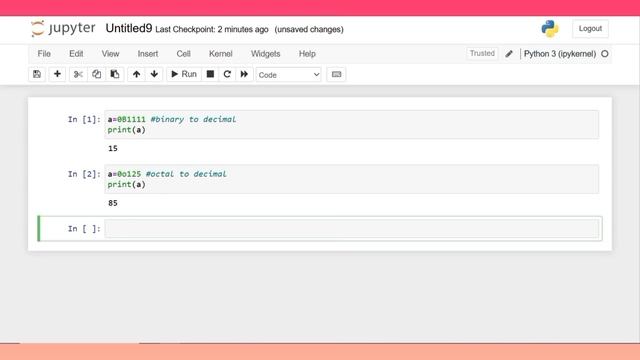The width and height of the screenshot is (640, 360).
Task: Click code line a=0o125 in cell 2
Action: coord(167,174)
